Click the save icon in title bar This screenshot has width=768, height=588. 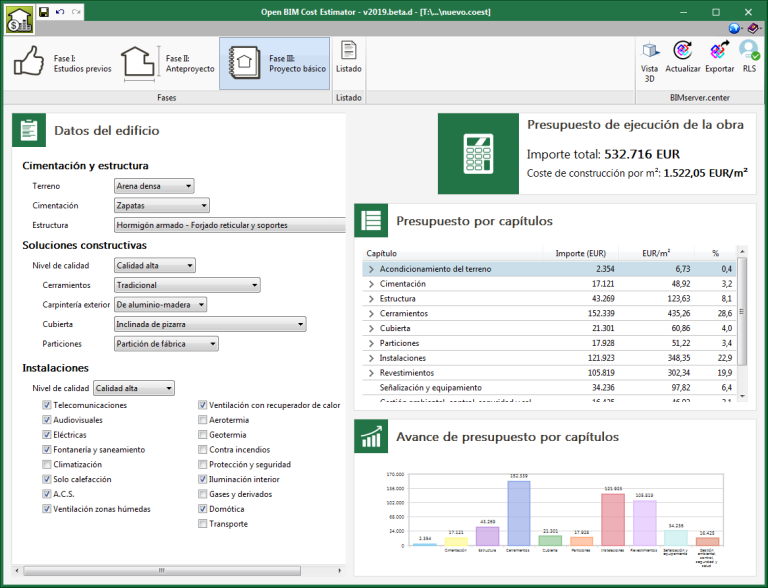[x=44, y=11]
